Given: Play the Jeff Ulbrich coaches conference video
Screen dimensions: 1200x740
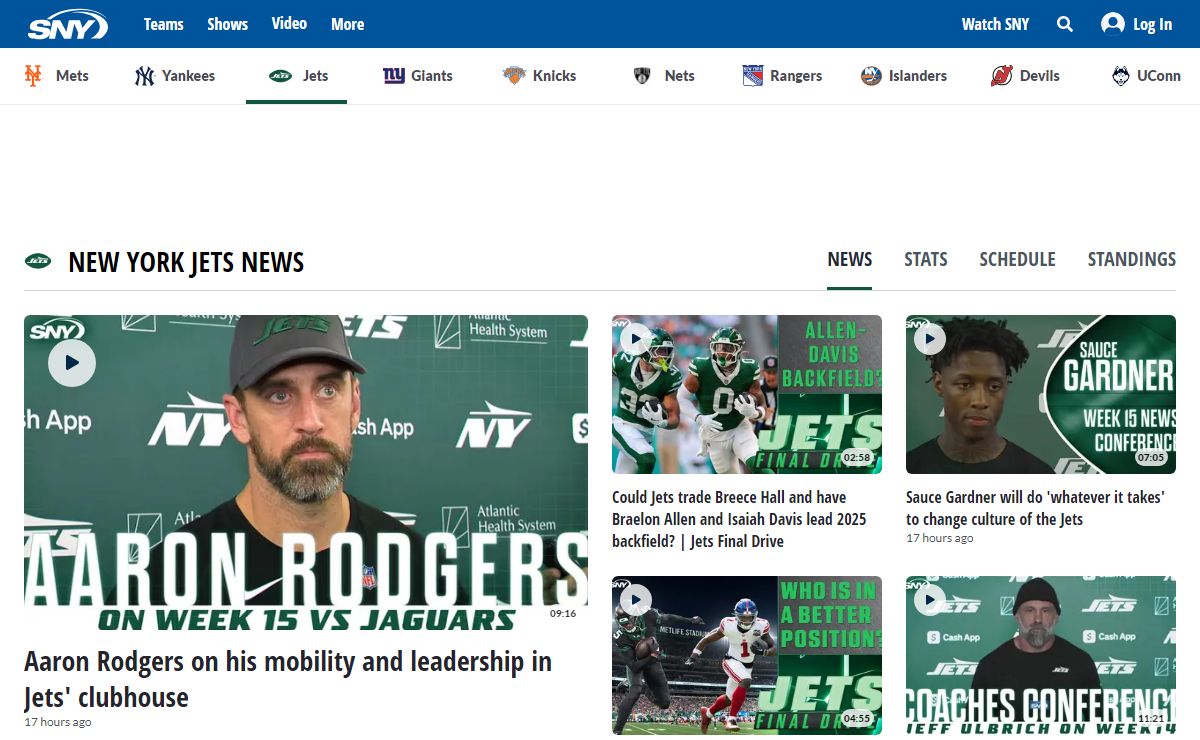Looking at the screenshot, I should 930,600.
